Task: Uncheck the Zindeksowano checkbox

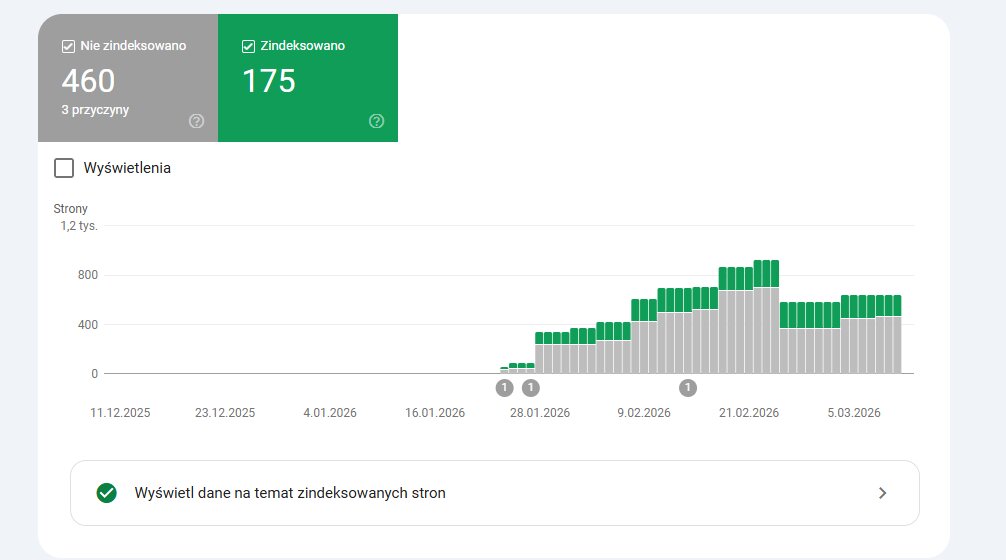Action: [249, 46]
